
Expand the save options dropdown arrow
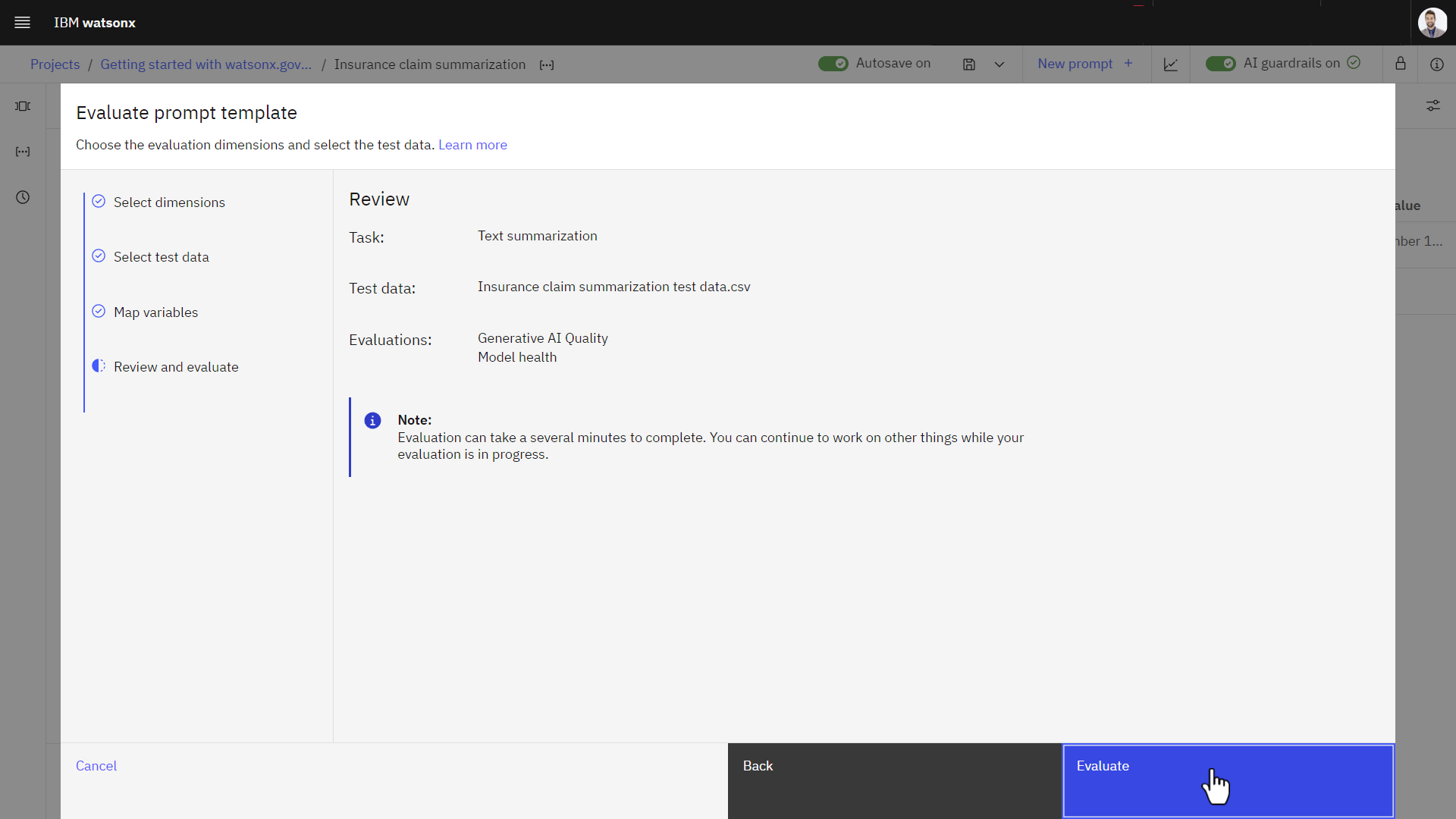999,64
